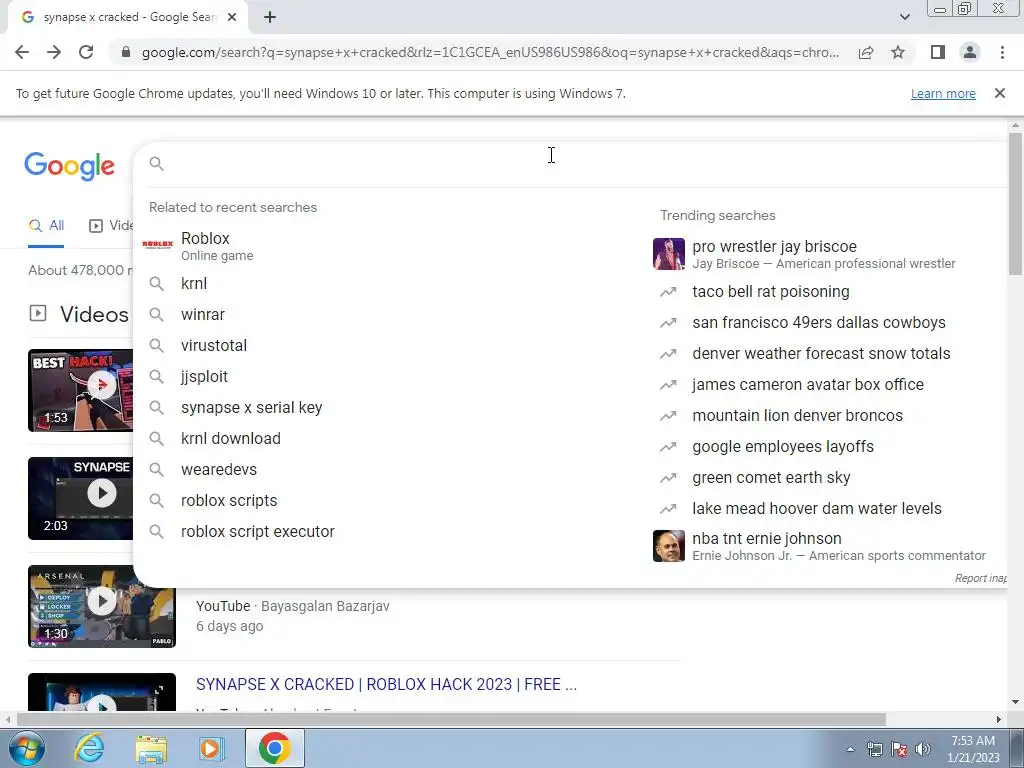Play the BEST HACK video thumbnail
This screenshot has width=1024, height=768.
(80, 391)
